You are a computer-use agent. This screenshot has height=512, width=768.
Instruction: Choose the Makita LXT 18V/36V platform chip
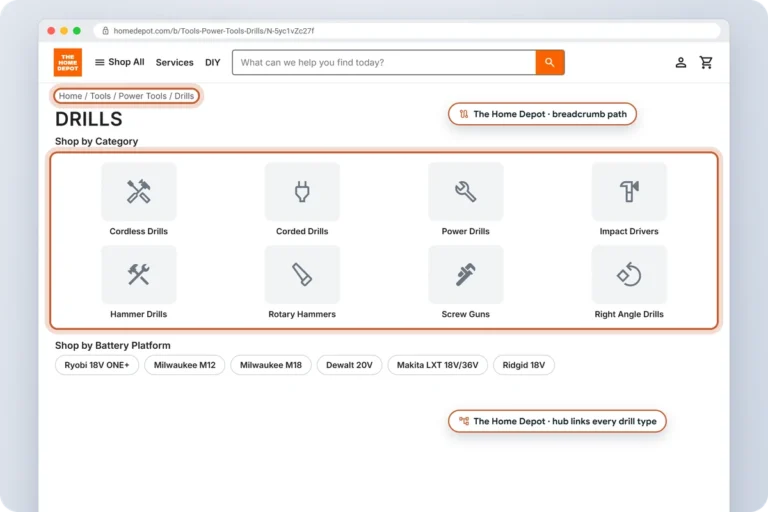(437, 365)
